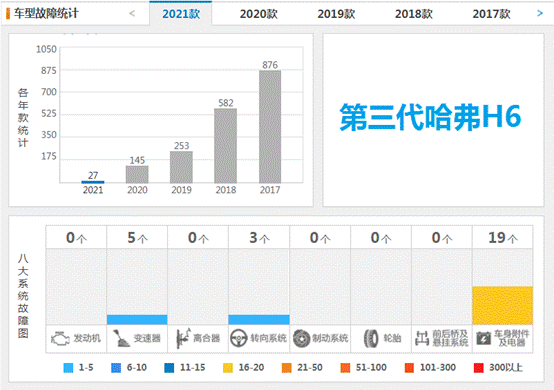Click the 2021 x-axis label

click(93, 190)
